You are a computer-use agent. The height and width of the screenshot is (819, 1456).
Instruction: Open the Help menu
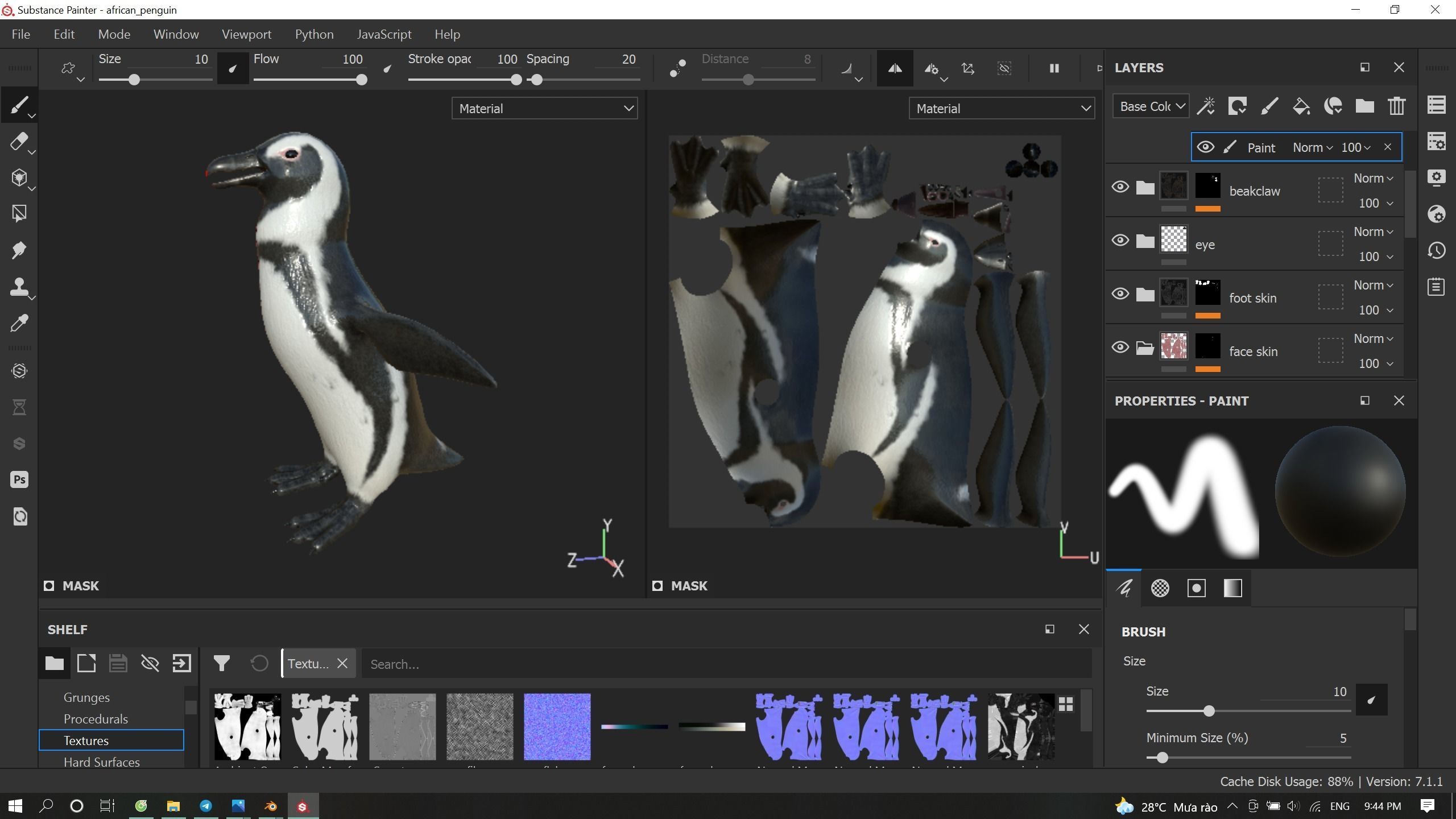click(x=447, y=34)
